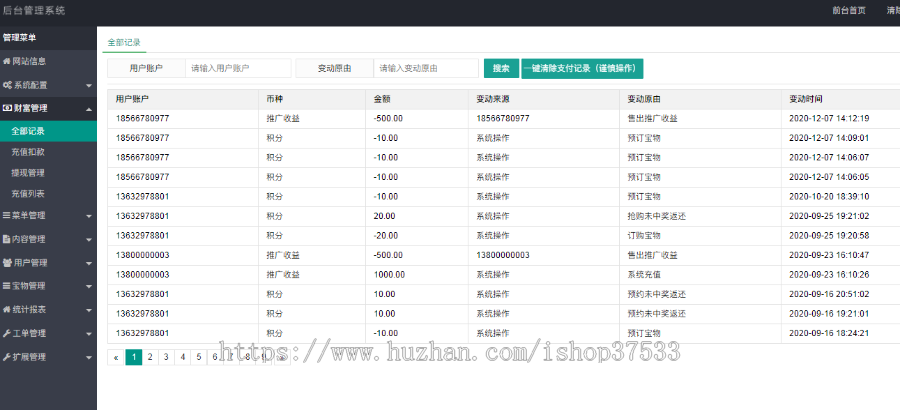Expand 菜单管理 with its dropdown arrow

[89, 216]
